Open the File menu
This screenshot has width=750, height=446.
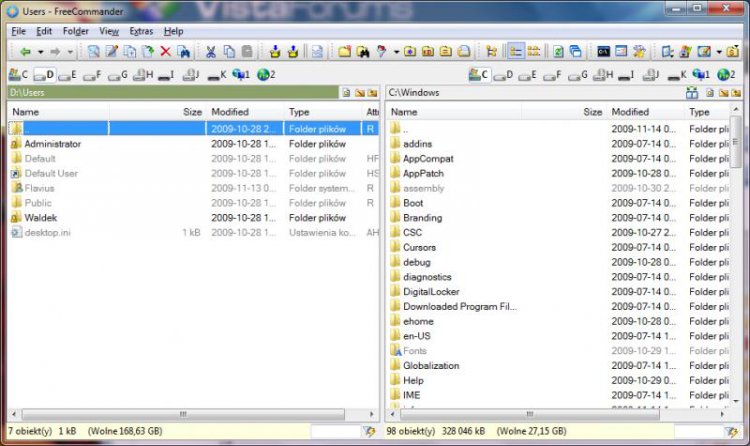(19, 31)
